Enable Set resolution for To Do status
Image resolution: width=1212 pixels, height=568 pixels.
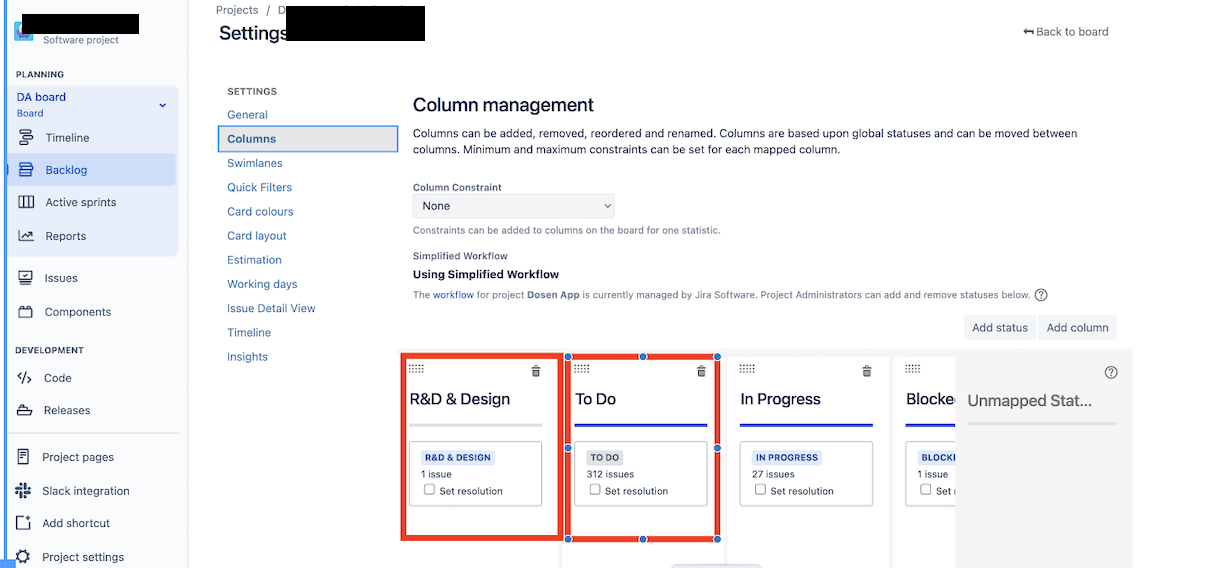click(x=595, y=490)
